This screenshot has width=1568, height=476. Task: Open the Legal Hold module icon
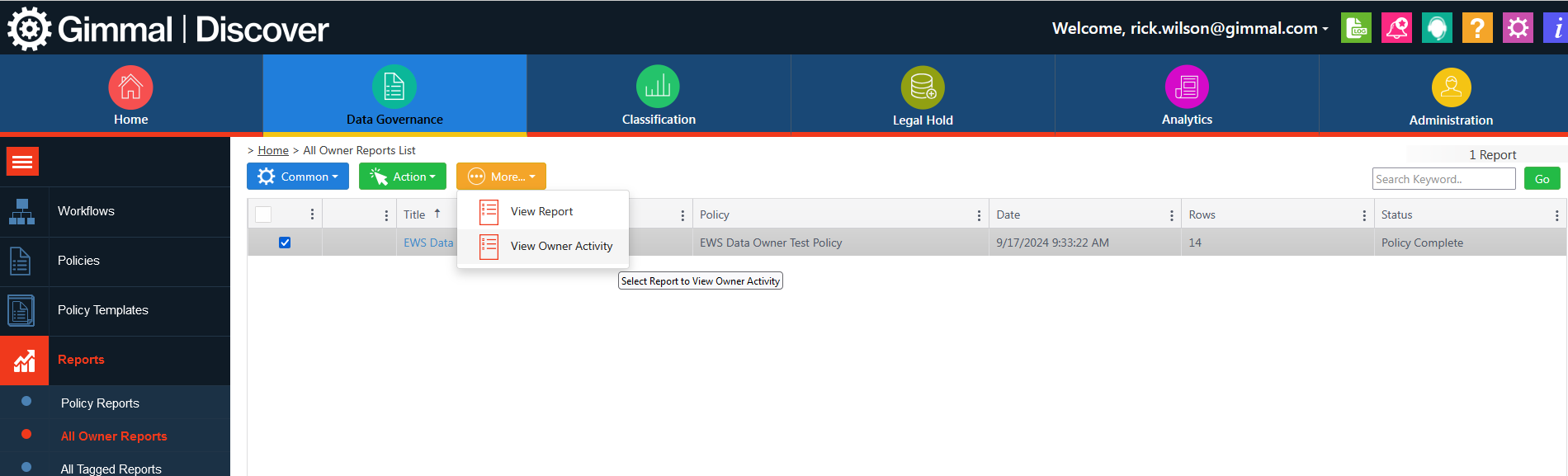pyautogui.click(x=922, y=87)
